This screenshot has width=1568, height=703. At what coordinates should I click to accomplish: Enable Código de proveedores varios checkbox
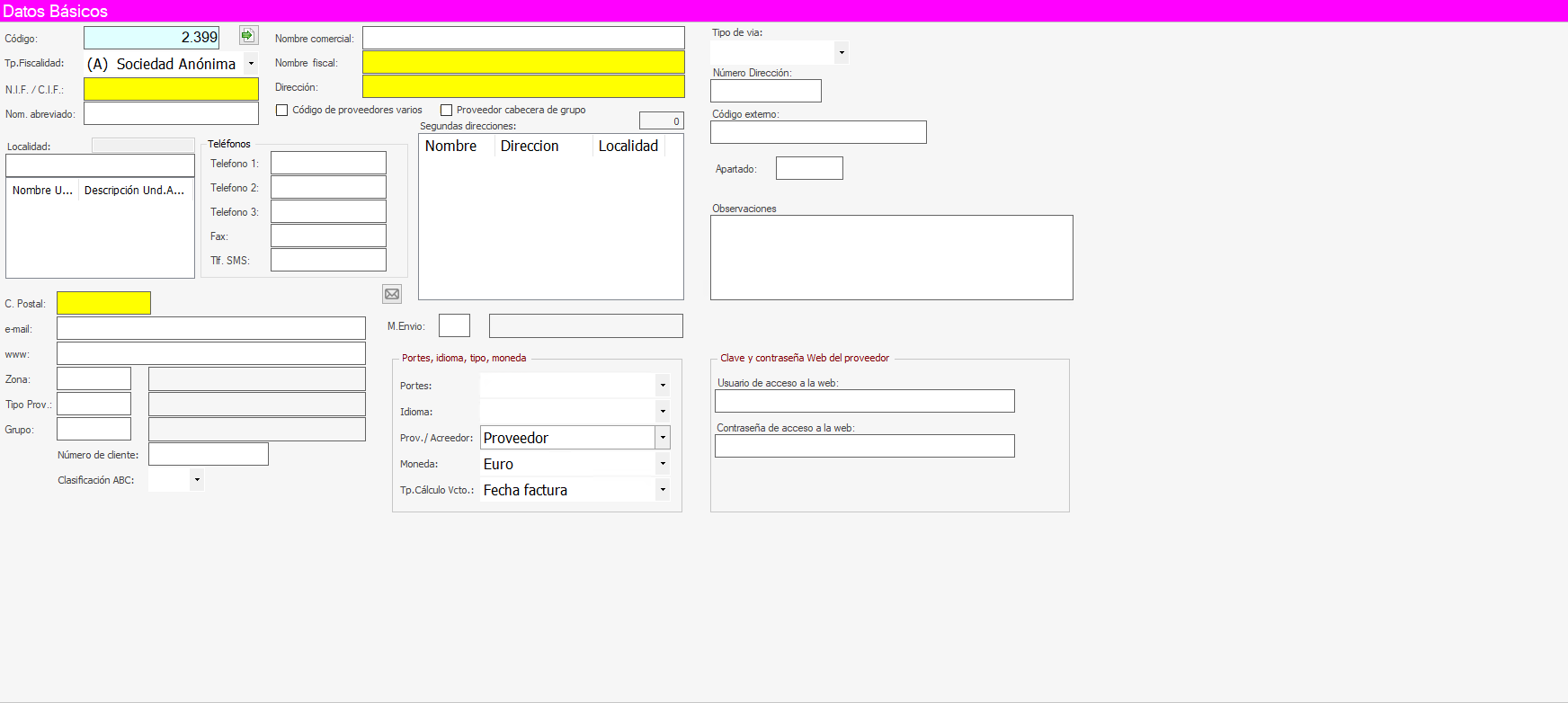[x=282, y=111]
